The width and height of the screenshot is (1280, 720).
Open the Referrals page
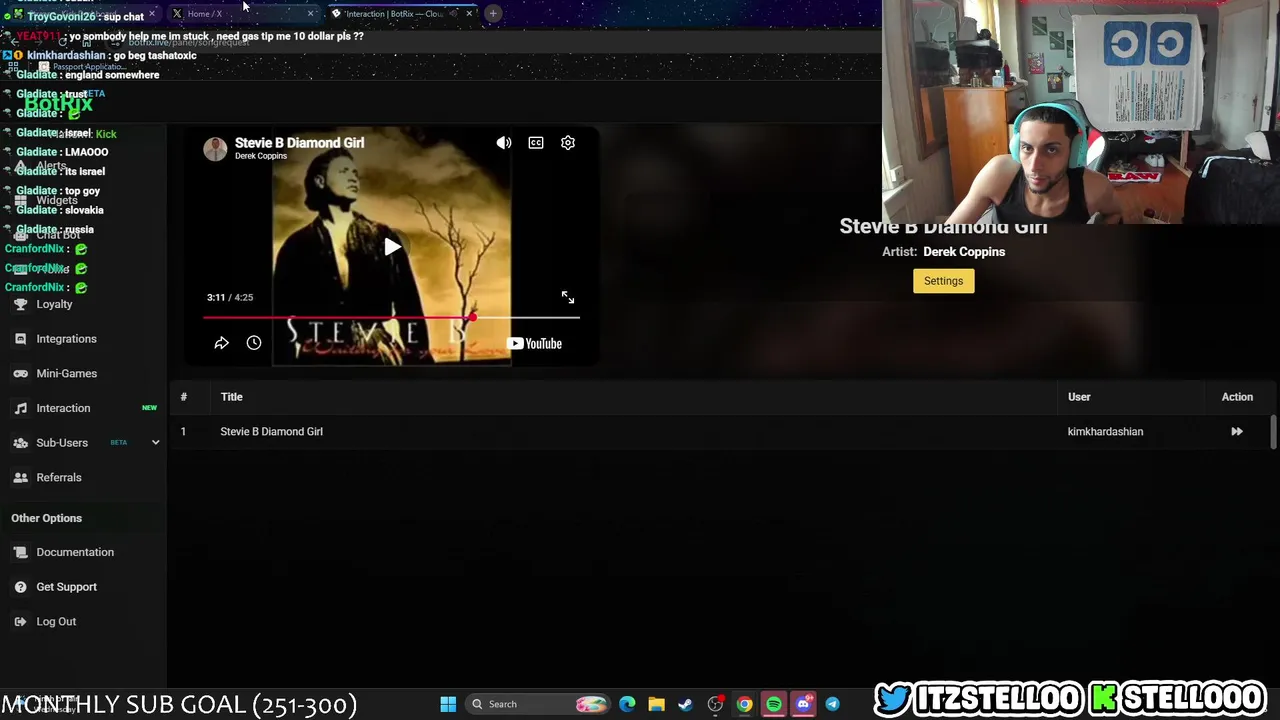point(58,478)
